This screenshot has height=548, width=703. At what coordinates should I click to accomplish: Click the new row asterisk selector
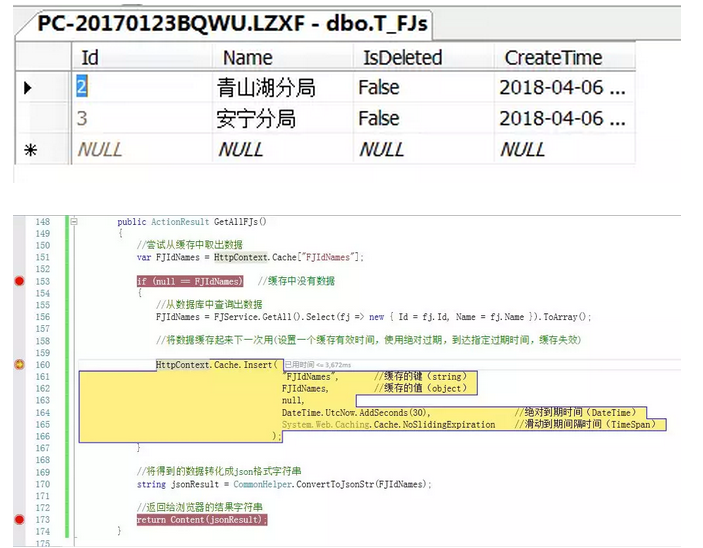[30, 150]
